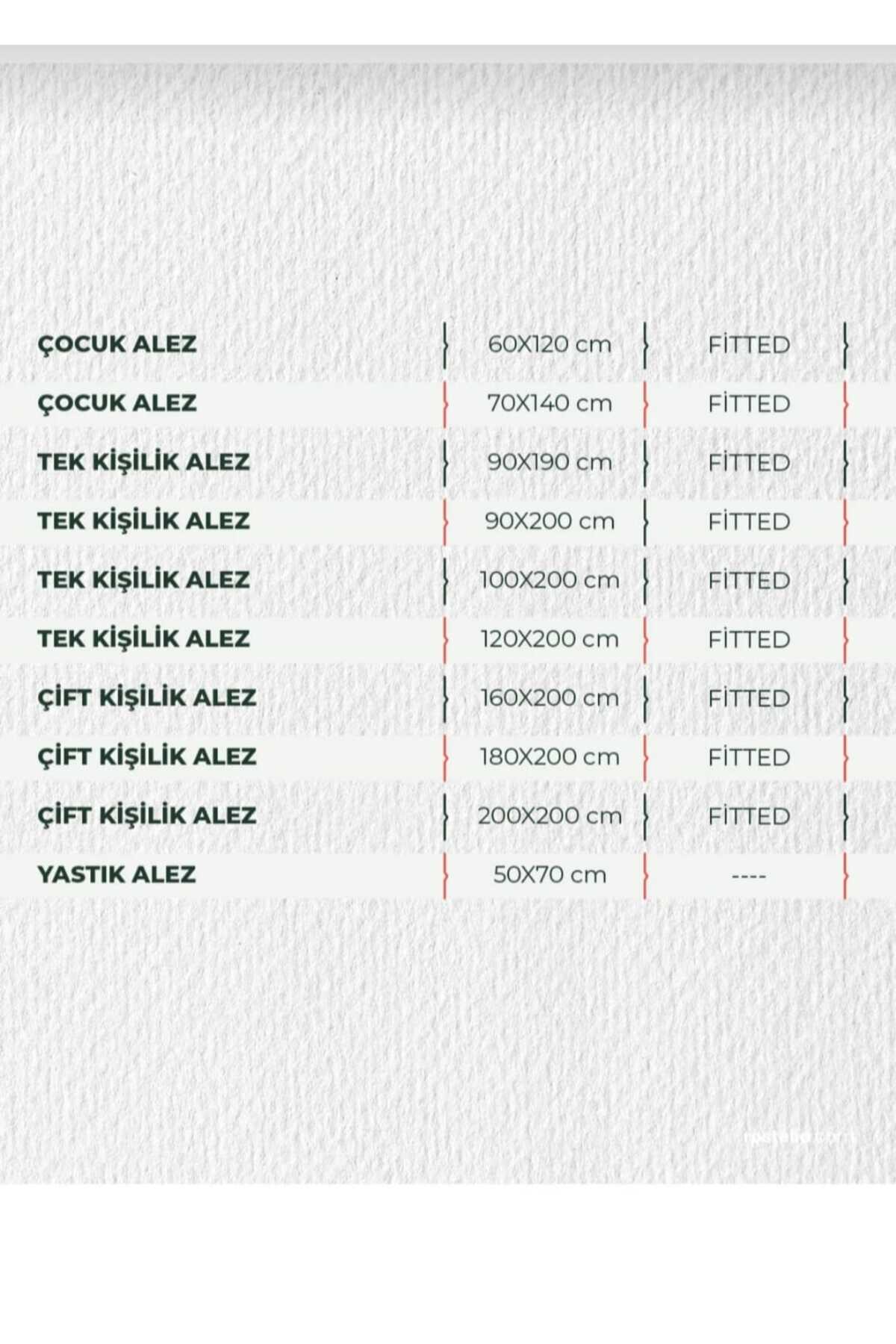Click ÇOCUK ALEZ label beside 70X140 cm

117,403
